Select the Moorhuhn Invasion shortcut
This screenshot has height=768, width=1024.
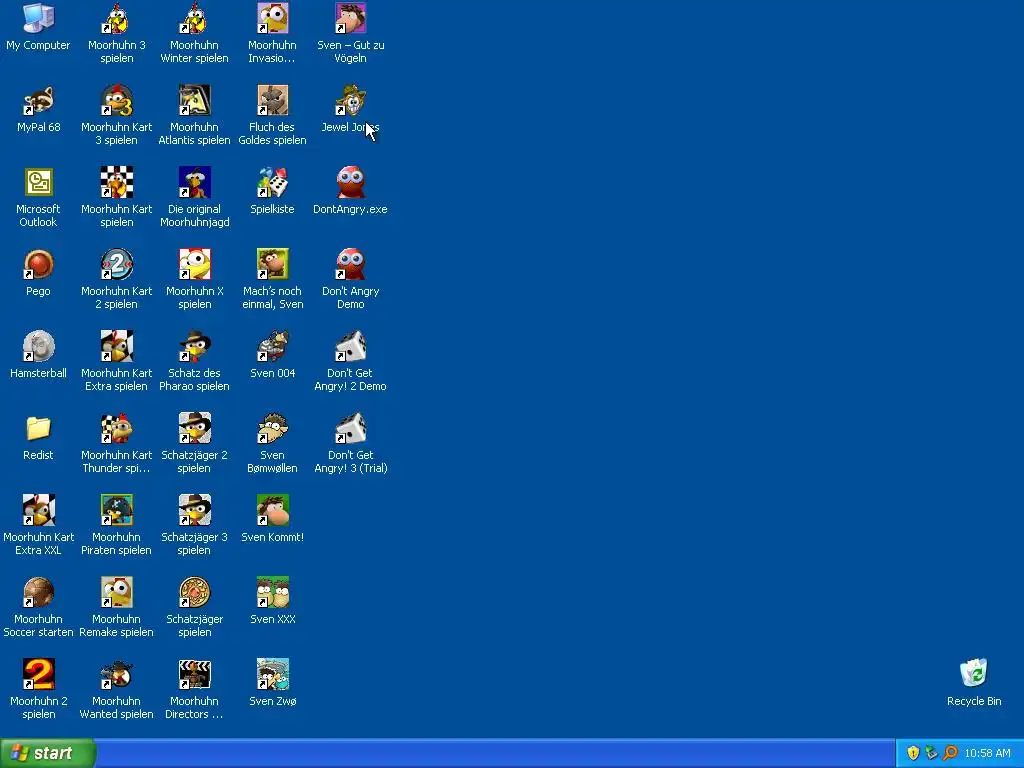[x=272, y=18]
